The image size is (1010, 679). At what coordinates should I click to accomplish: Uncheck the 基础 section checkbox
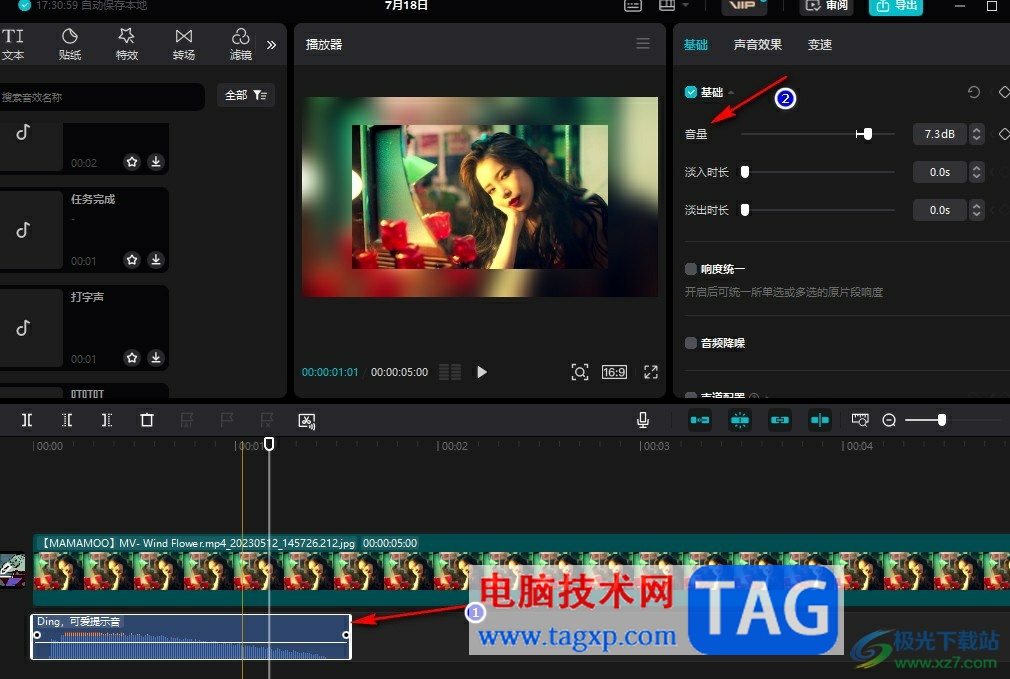[691, 92]
